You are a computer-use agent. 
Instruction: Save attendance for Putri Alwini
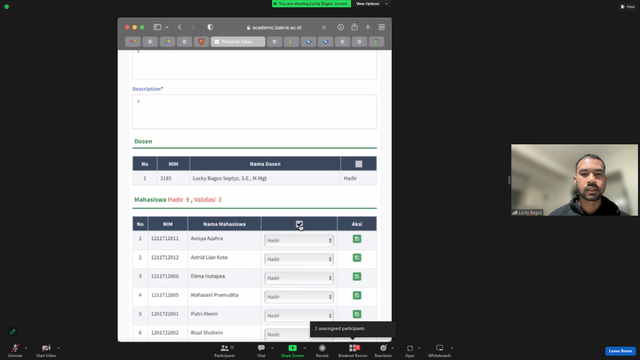click(x=357, y=314)
